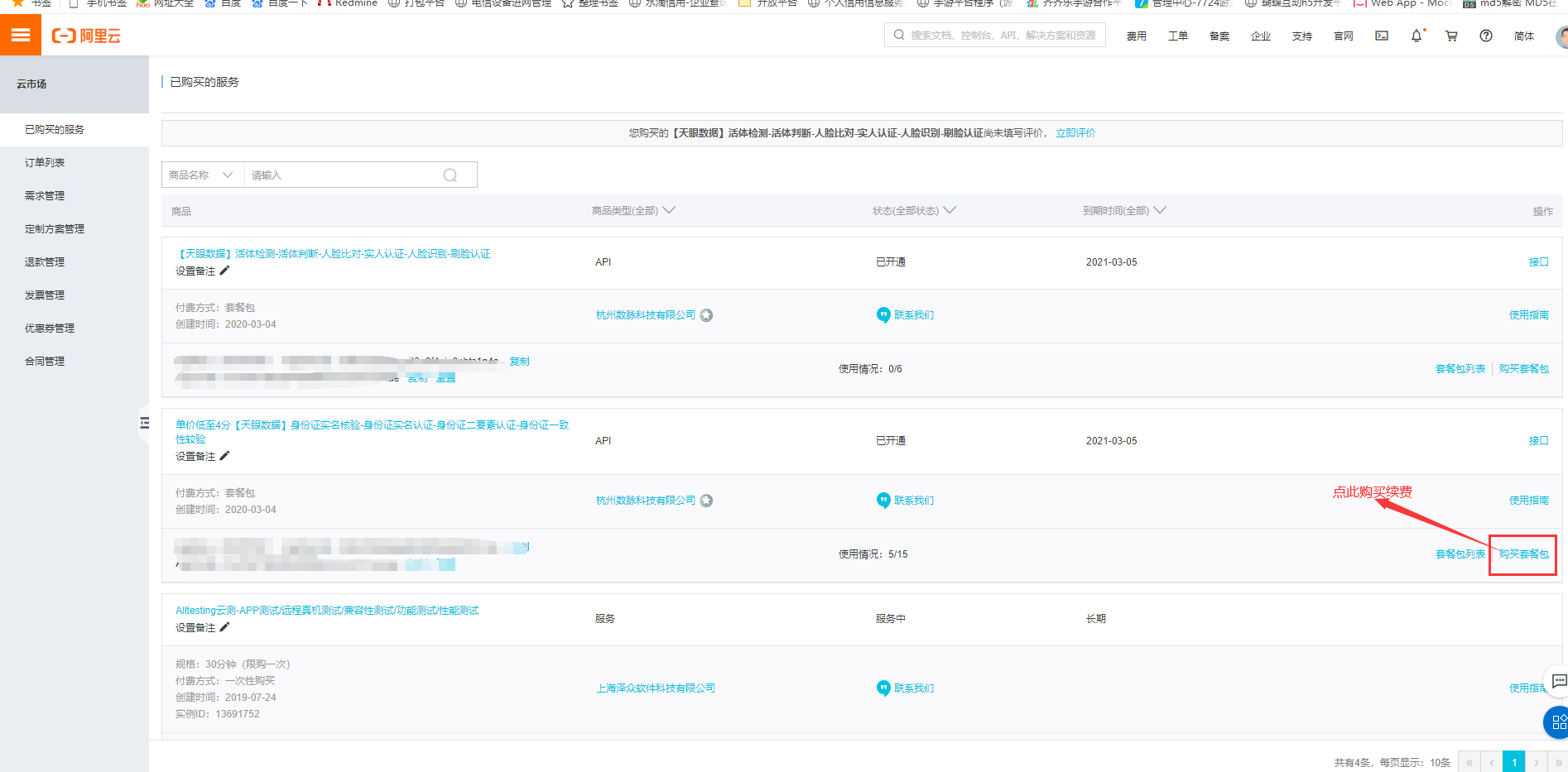The width and height of the screenshot is (1568, 772).
Task: Edit remark pencil for Alltesting product
Action: click(224, 627)
